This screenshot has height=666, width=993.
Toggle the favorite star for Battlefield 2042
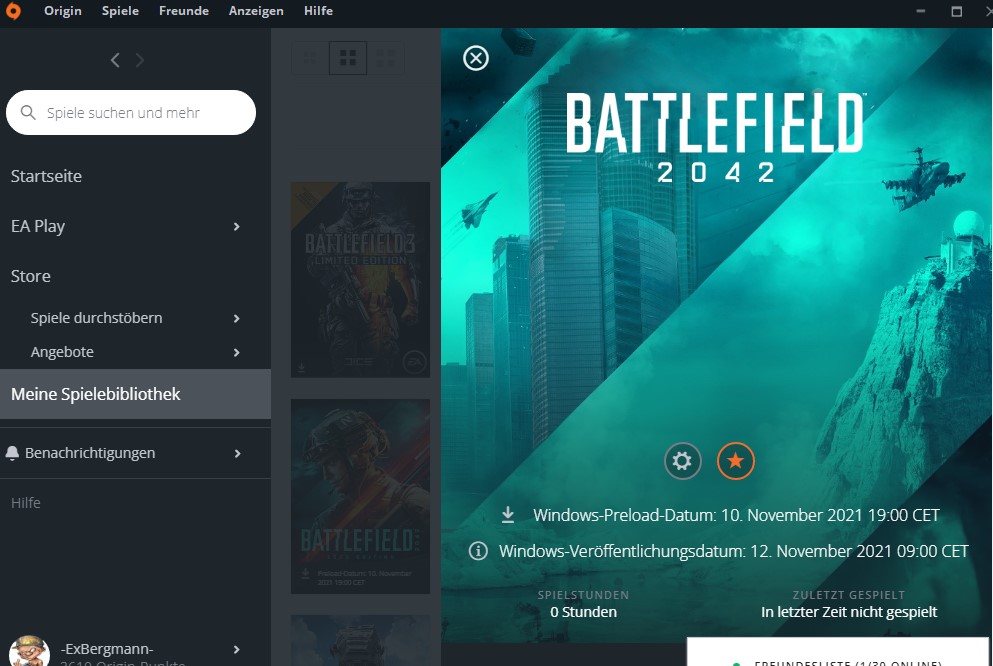pyautogui.click(x=735, y=461)
